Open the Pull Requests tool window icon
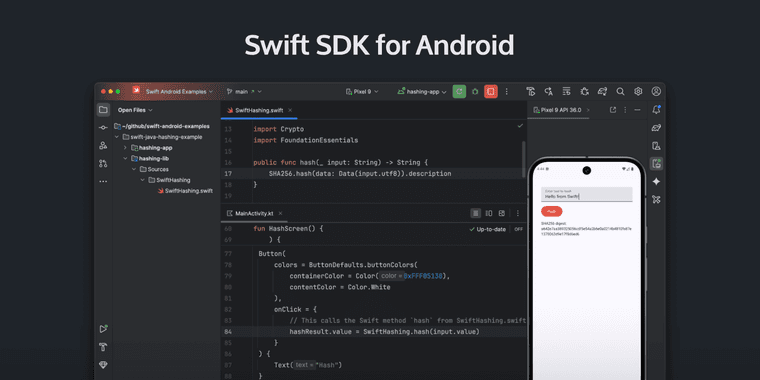760x380 pixels. [x=103, y=163]
